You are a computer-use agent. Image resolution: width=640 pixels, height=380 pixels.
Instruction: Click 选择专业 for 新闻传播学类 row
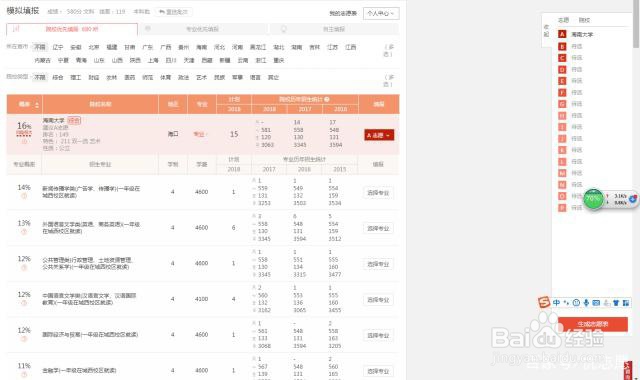coord(378,193)
